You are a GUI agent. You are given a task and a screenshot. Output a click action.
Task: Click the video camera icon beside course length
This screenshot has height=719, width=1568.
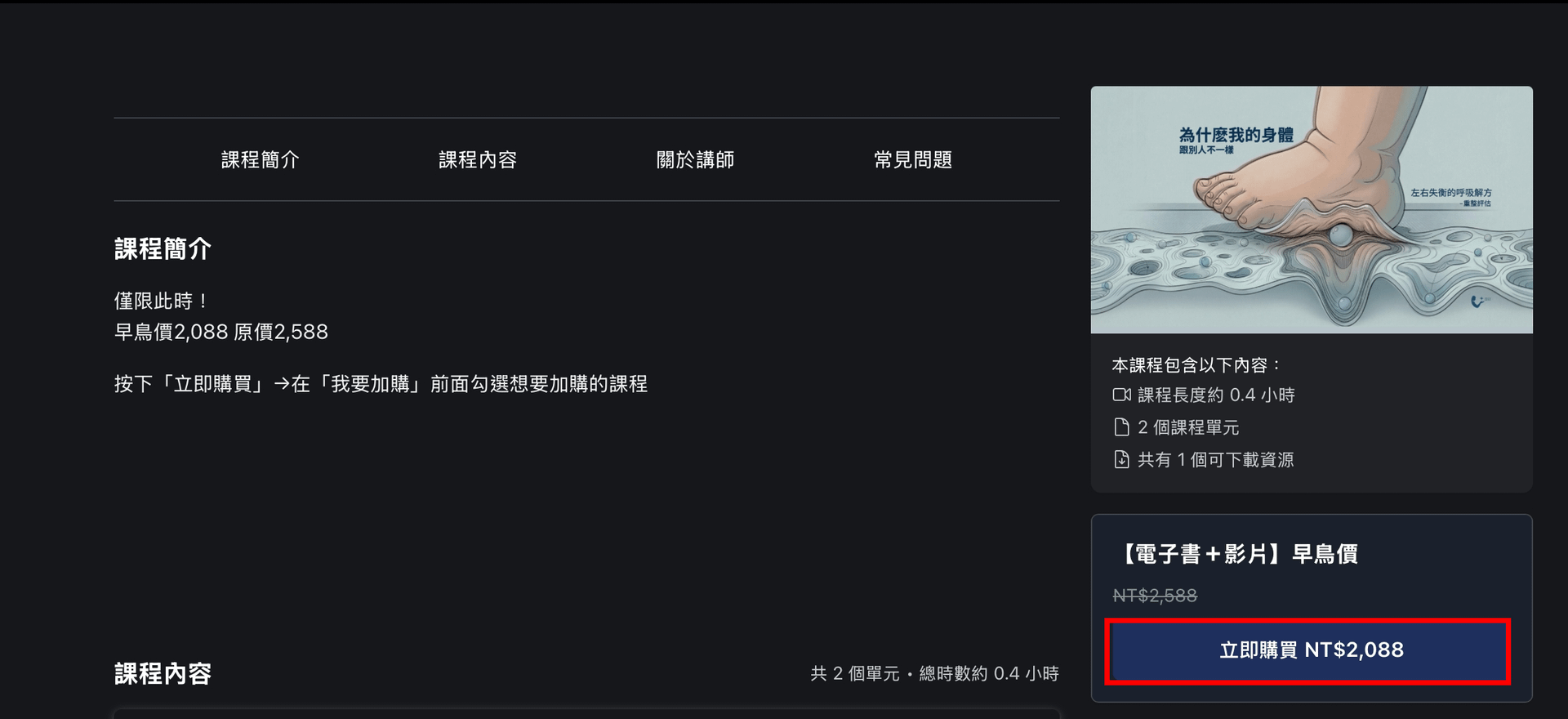[1122, 395]
